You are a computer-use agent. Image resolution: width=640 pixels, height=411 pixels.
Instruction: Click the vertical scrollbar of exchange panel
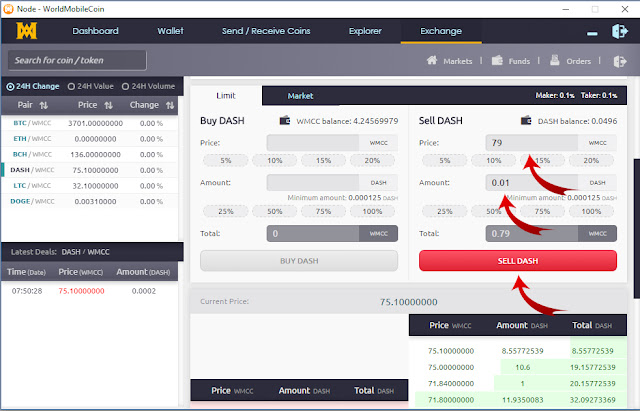click(636, 229)
